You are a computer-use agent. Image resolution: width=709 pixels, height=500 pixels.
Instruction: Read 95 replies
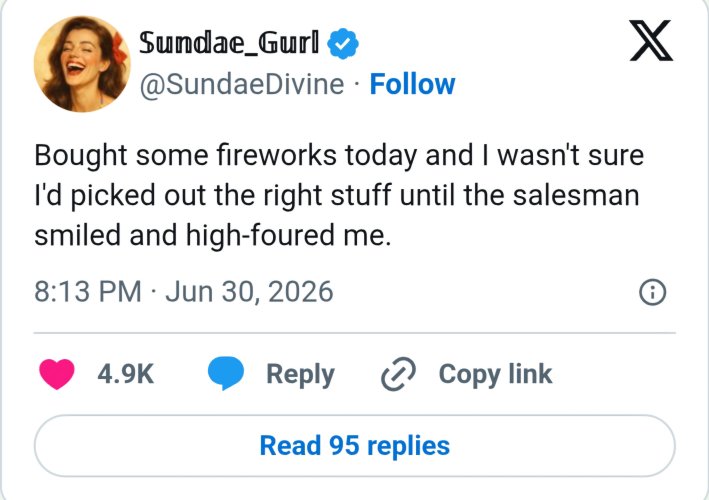(354, 446)
